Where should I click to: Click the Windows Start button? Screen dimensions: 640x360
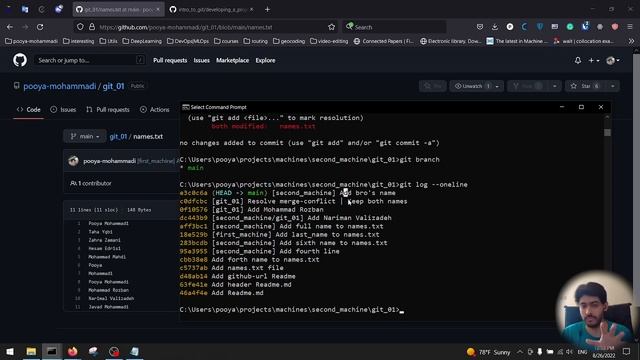[x=10, y=351]
